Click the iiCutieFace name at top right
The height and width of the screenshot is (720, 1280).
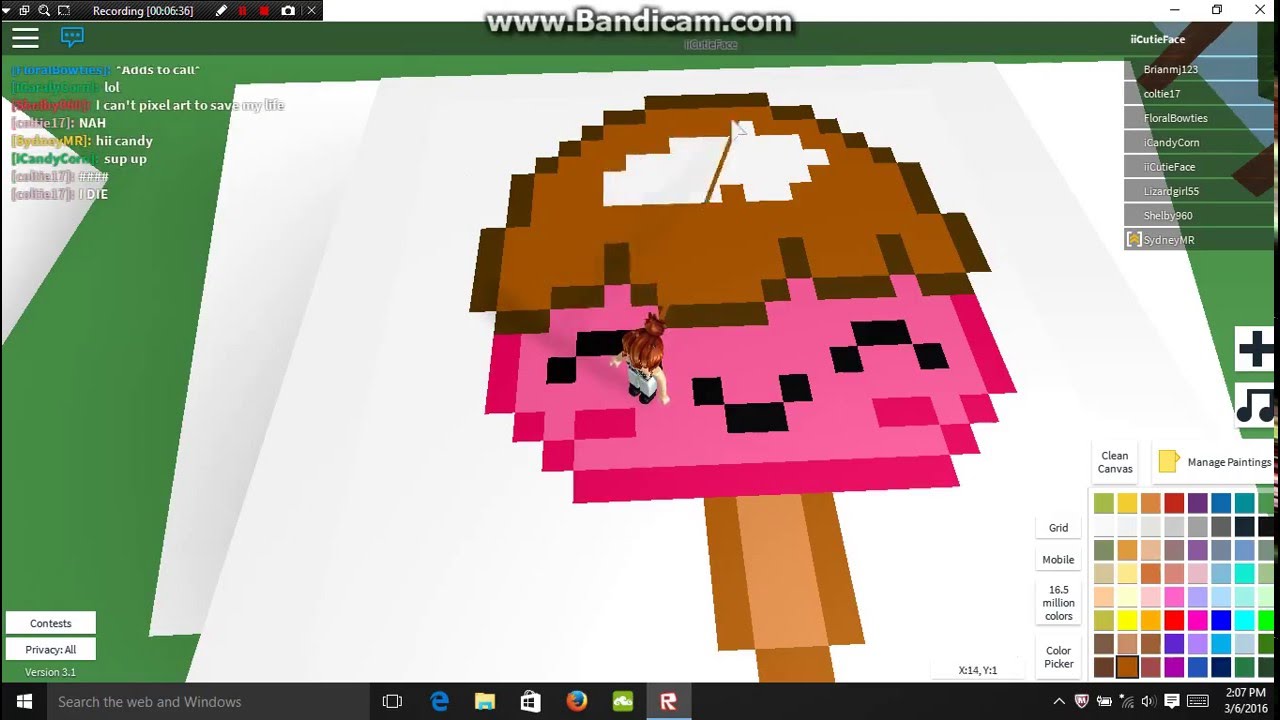[x=1157, y=39]
